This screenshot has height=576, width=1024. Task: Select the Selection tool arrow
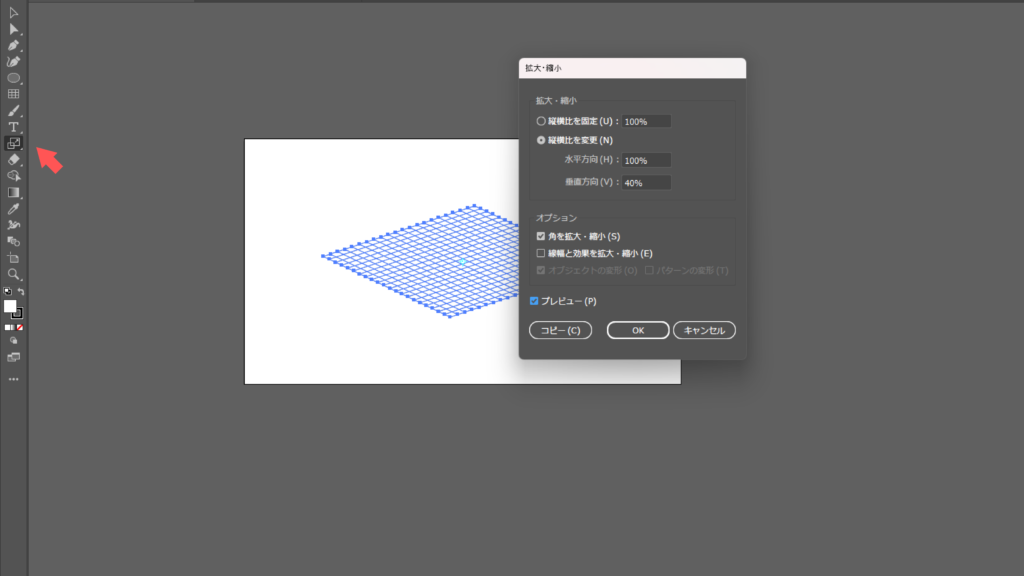click(14, 12)
